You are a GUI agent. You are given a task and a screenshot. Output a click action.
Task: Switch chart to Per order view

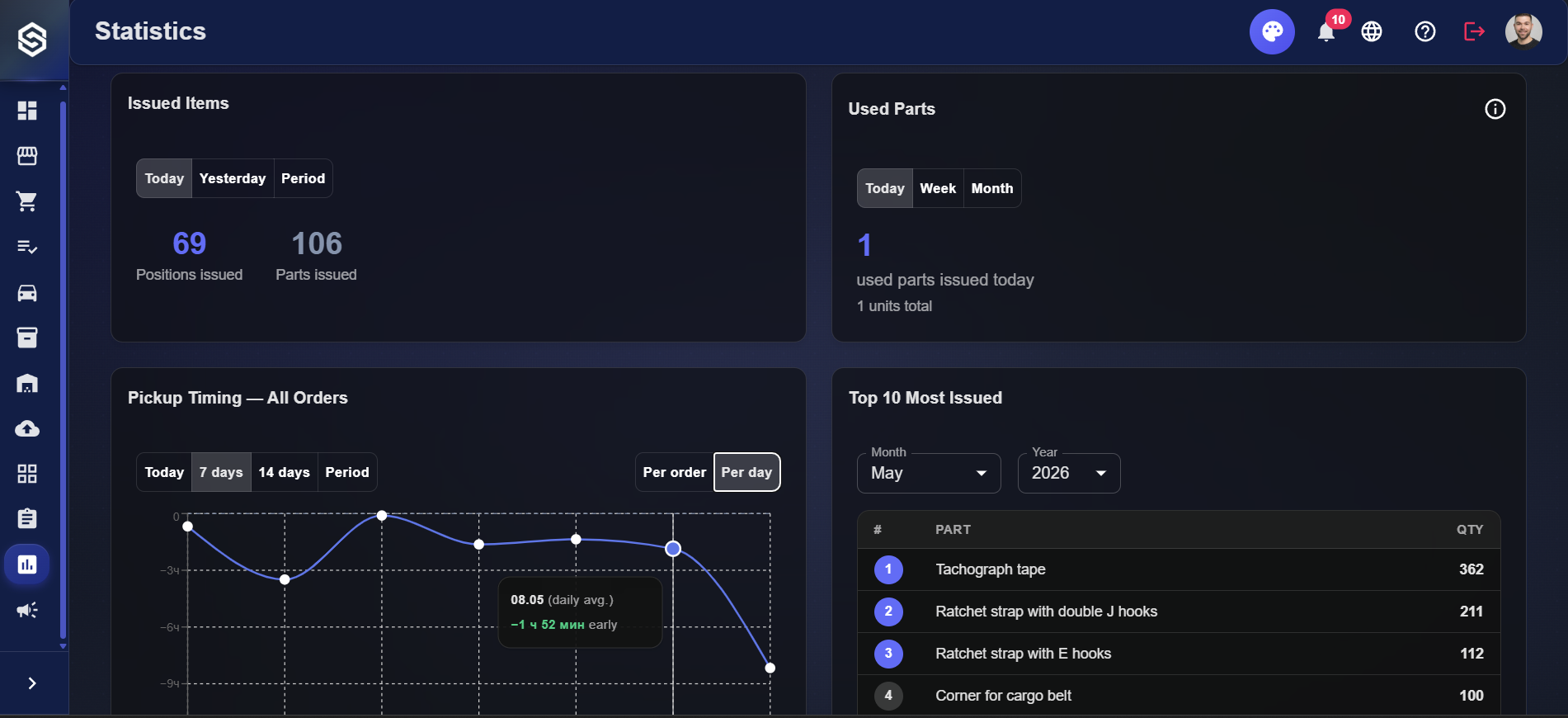pos(675,472)
